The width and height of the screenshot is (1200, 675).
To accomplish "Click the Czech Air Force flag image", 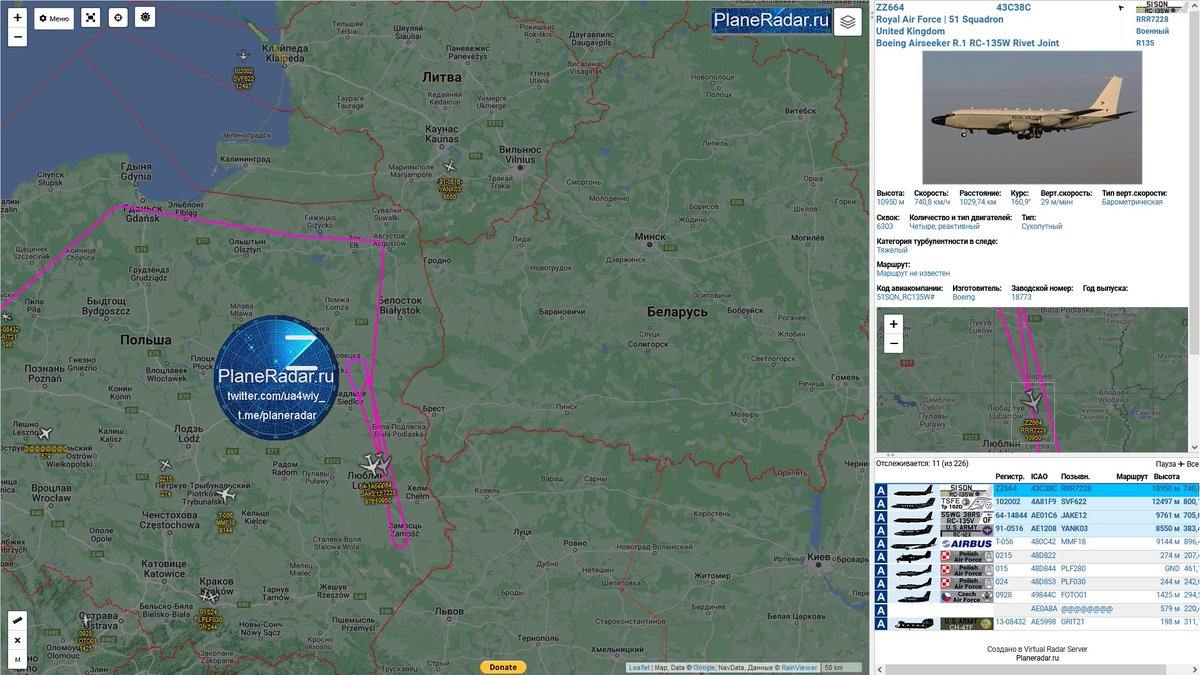I will click(x=966, y=596).
